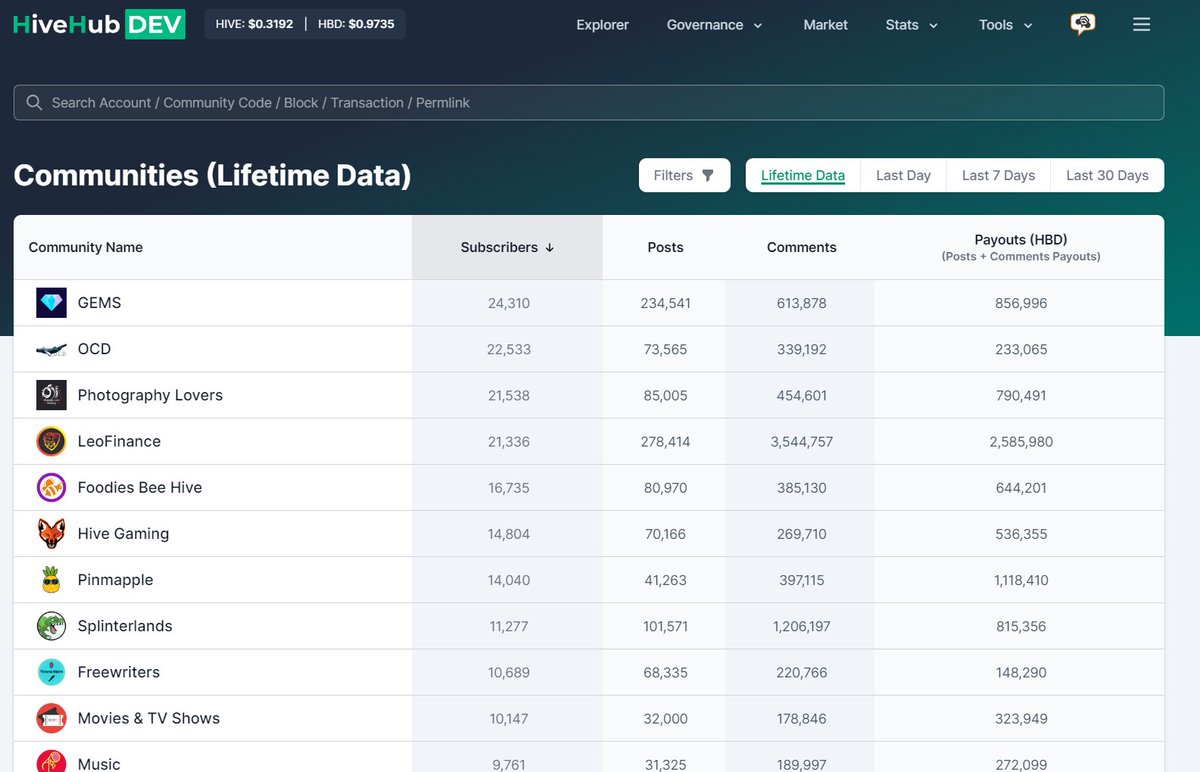The height and width of the screenshot is (772, 1200).
Task: Click the LeoFinance lion icon
Action: 51,441
